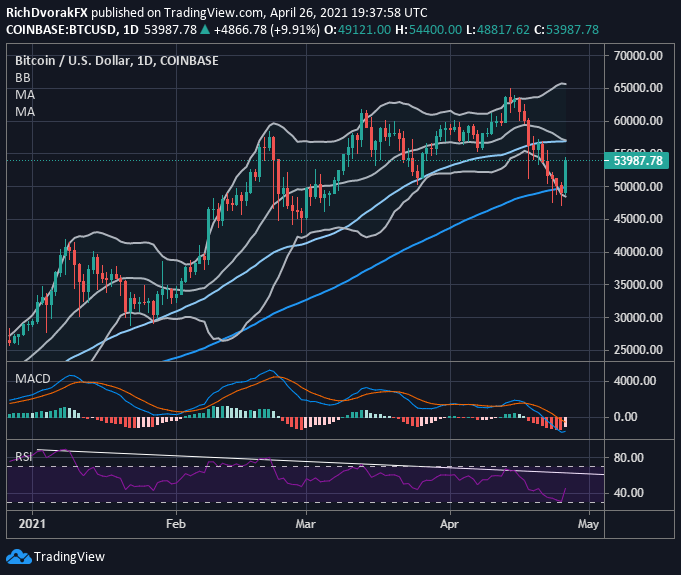Click the current price label 53987.78
The height and width of the screenshot is (575, 681).
click(x=637, y=161)
